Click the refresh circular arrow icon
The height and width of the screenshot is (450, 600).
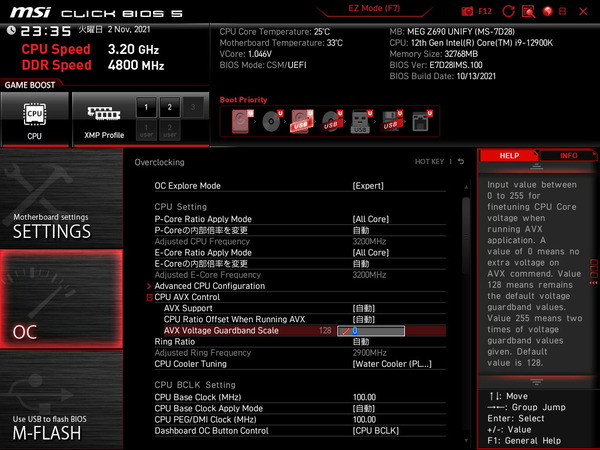click(508, 11)
